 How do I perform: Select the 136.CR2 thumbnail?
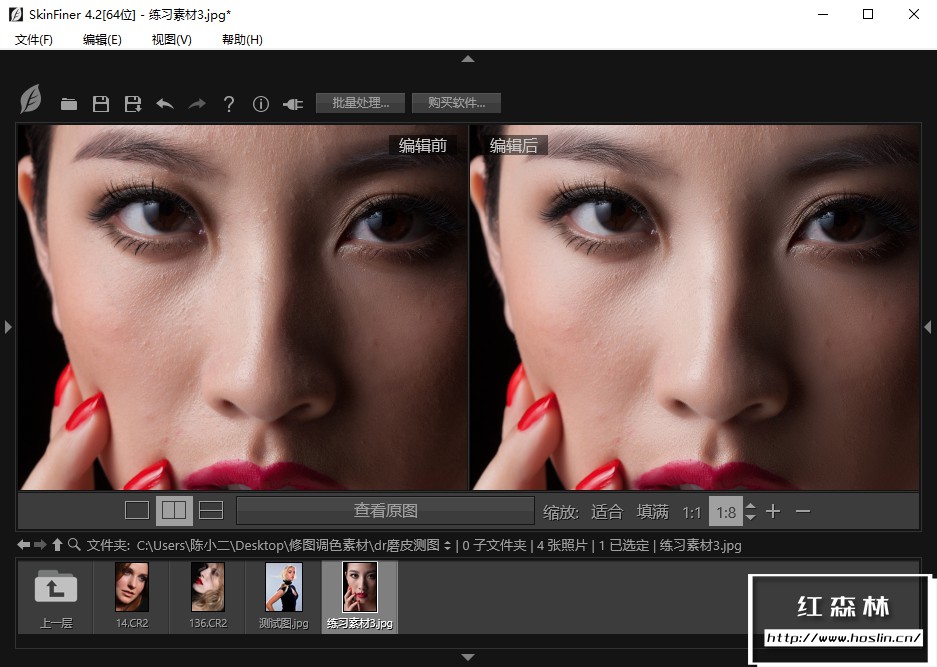(x=207, y=596)
